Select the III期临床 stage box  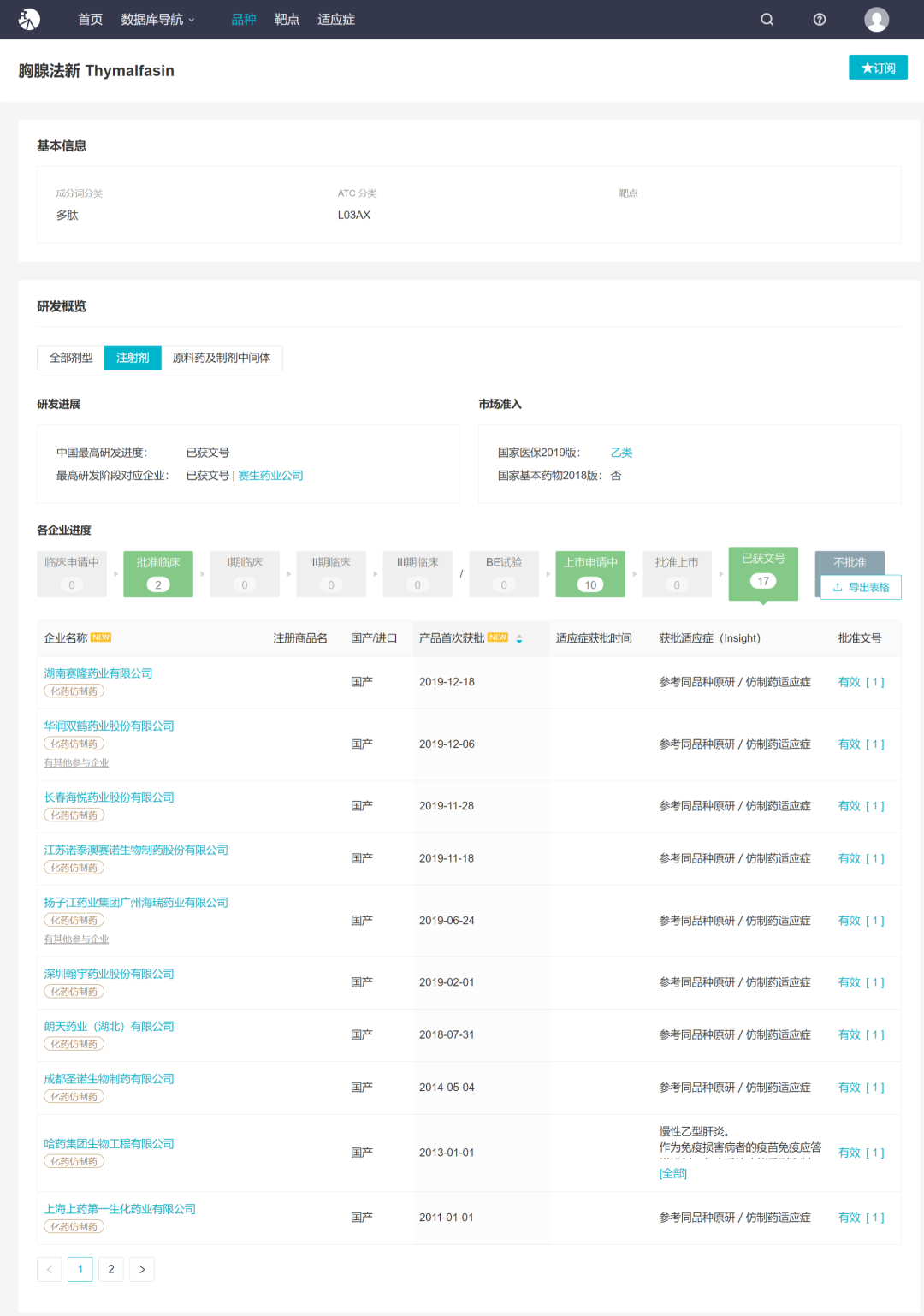point(418,573)
